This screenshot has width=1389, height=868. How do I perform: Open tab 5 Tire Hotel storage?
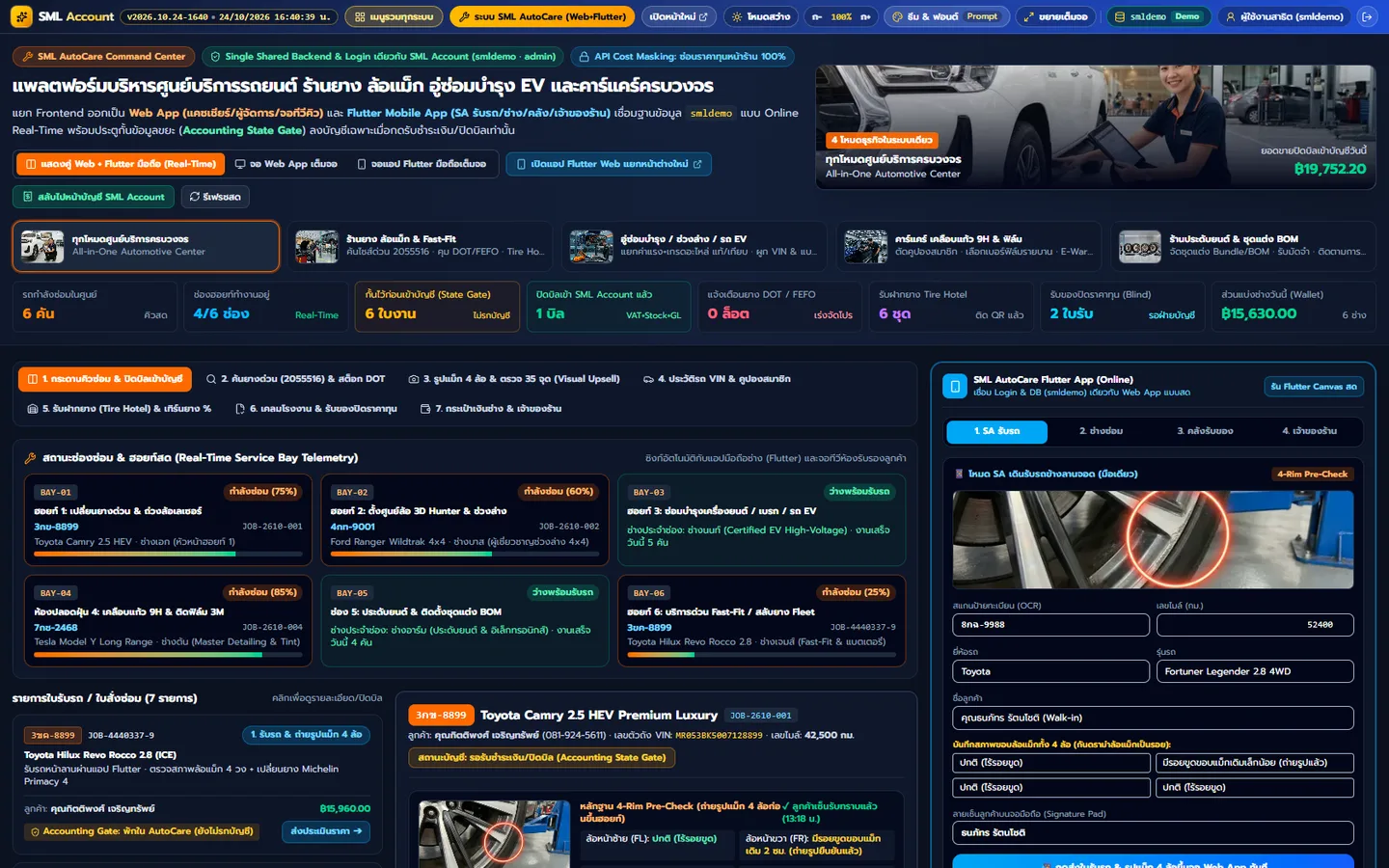tap(119, 409)
